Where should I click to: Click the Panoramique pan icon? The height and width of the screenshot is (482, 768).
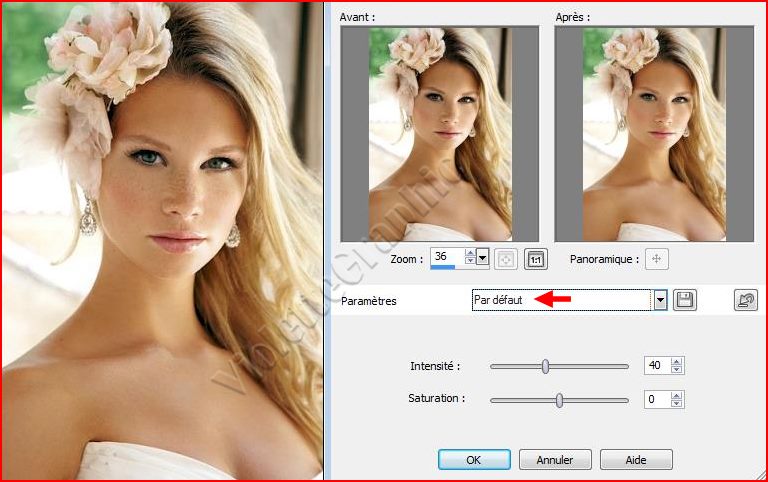[x=657, y=259]
